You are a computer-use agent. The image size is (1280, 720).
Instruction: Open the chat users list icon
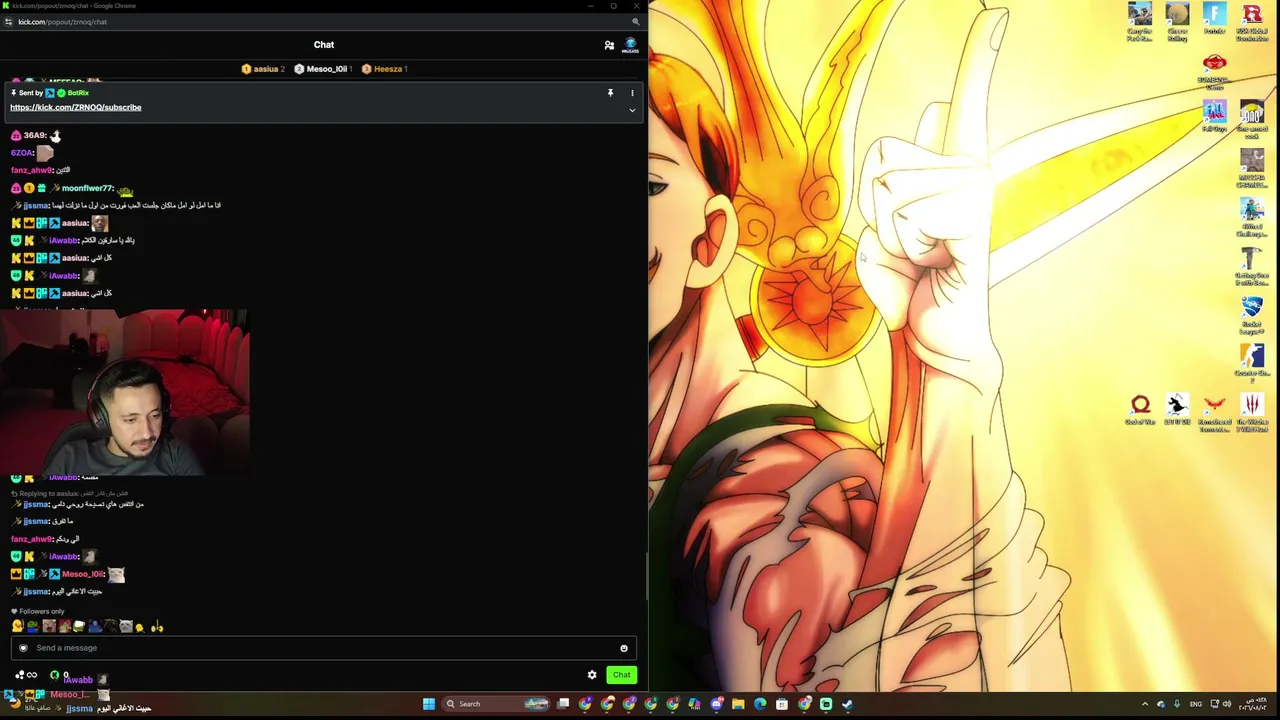[x=609, y=45]
